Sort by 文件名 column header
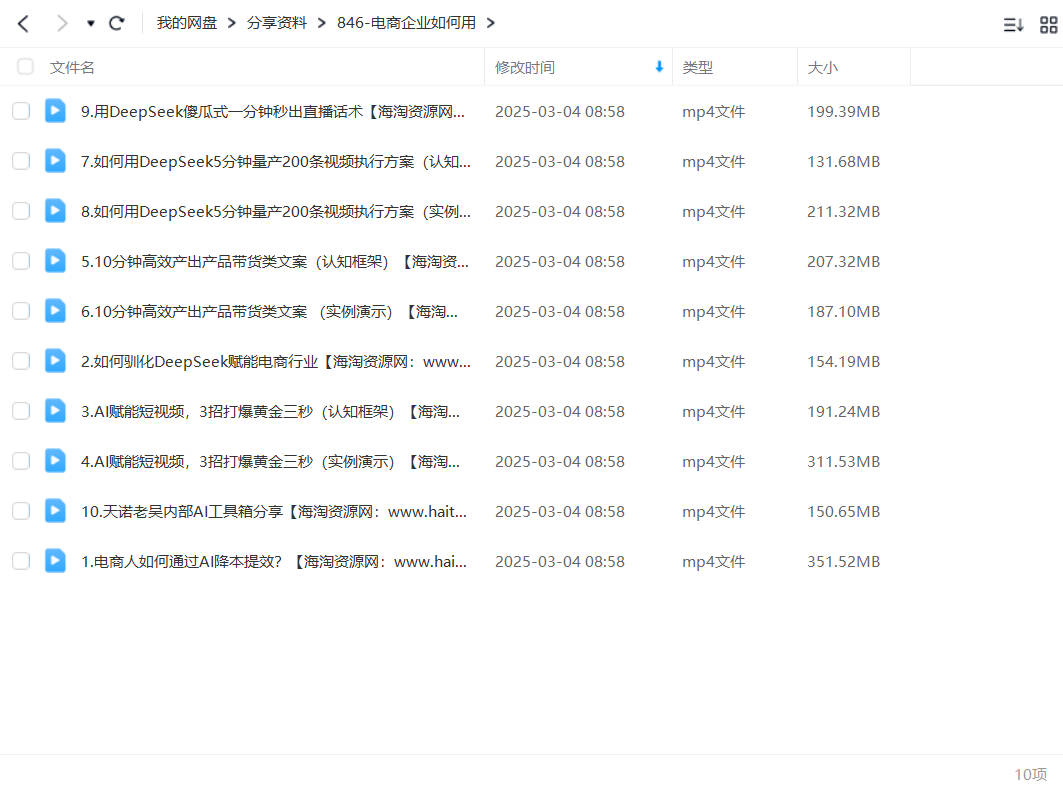The image size is (1063, 791). (72, 67)
